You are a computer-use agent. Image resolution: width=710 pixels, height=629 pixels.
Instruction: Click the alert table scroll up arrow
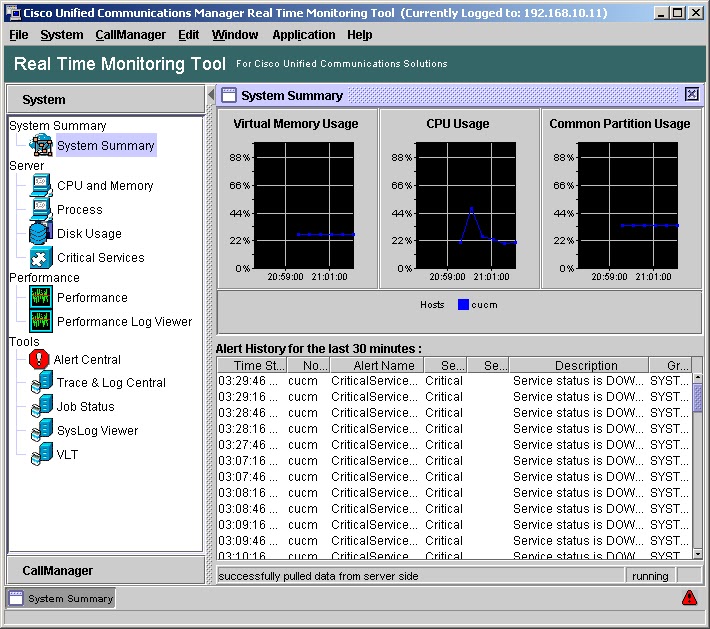coord(698,377)
